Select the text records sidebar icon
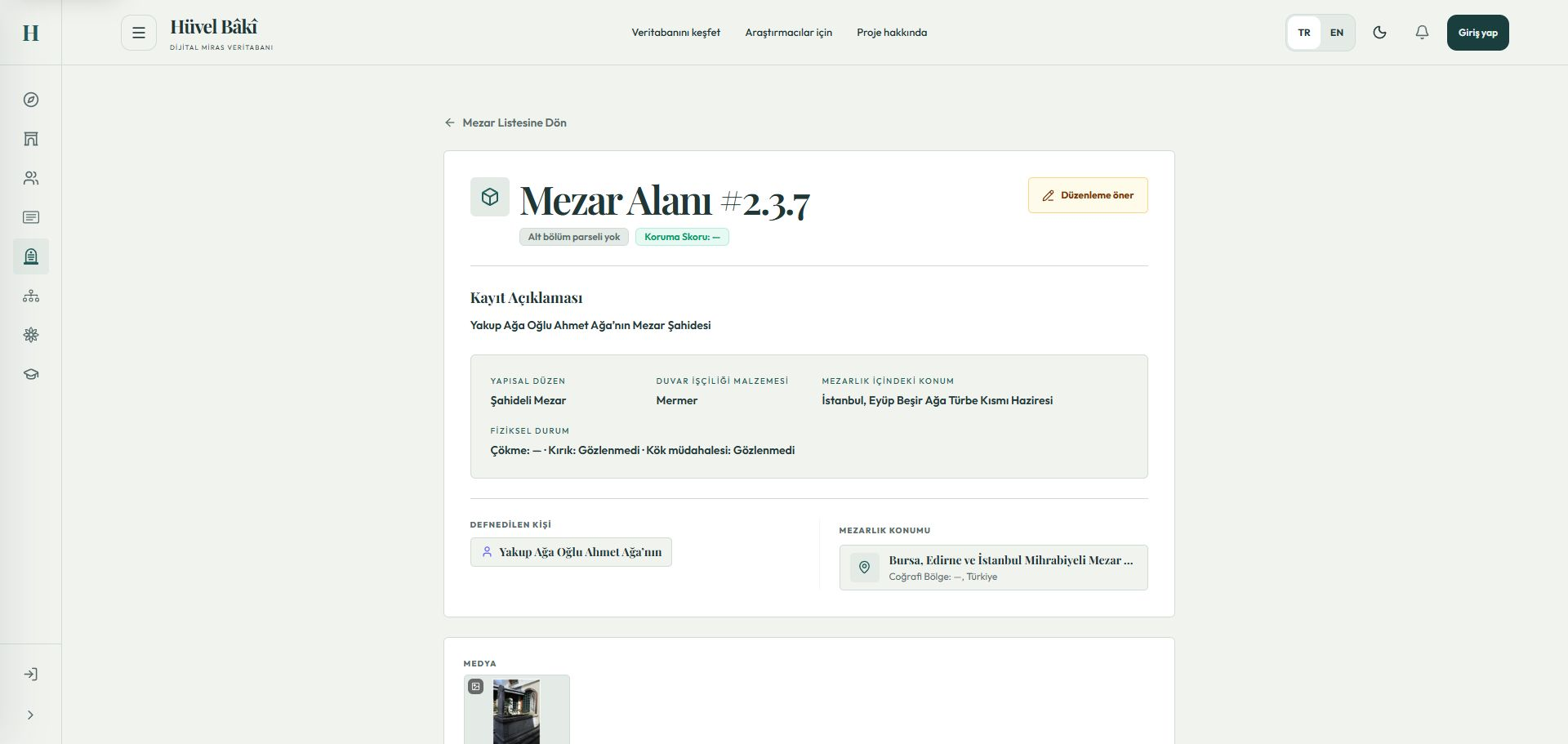The width and height of the screenshot is (1568, 744). point(31,217)
